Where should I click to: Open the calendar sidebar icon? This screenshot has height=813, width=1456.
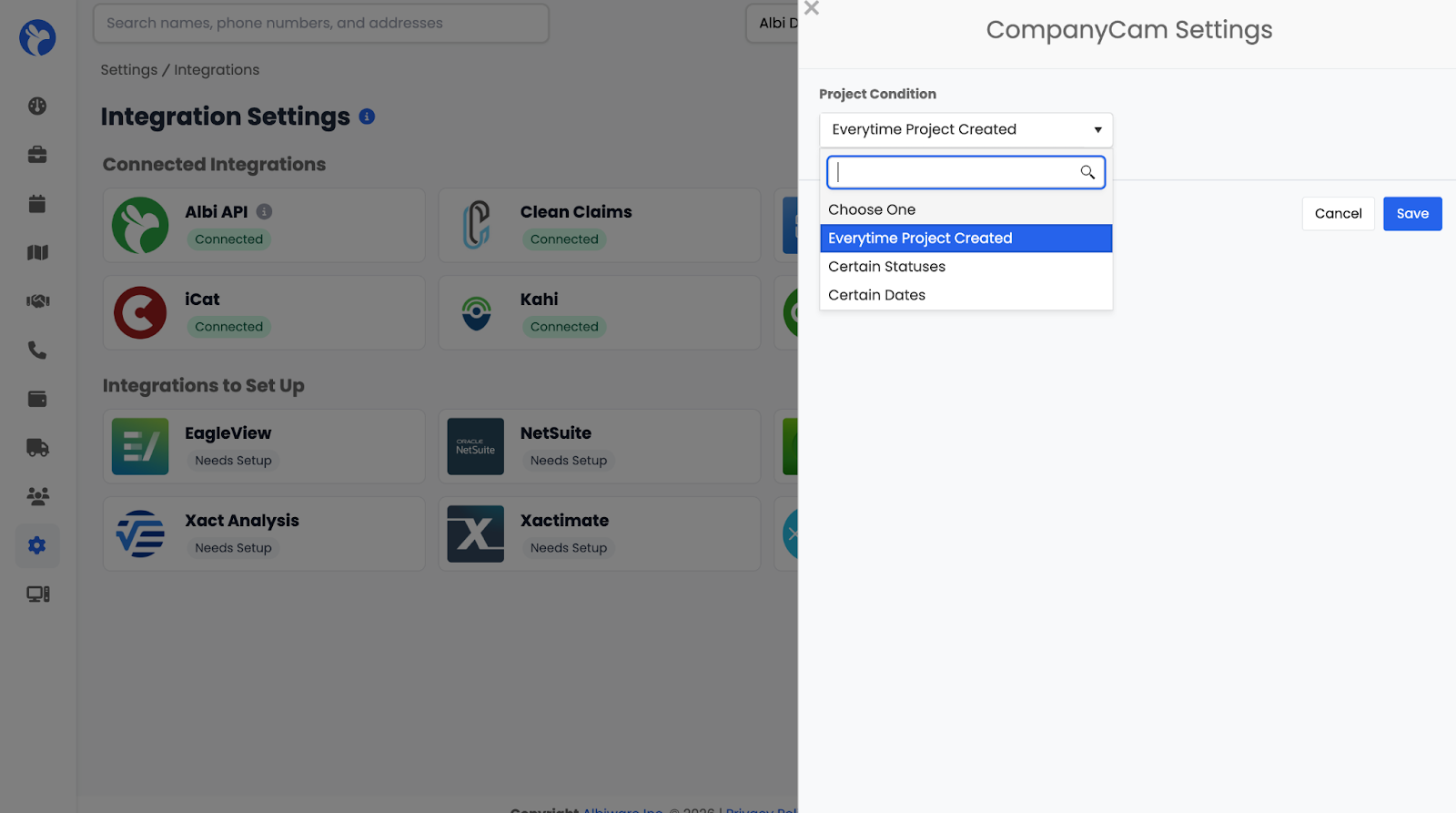[x=37, y=204]
